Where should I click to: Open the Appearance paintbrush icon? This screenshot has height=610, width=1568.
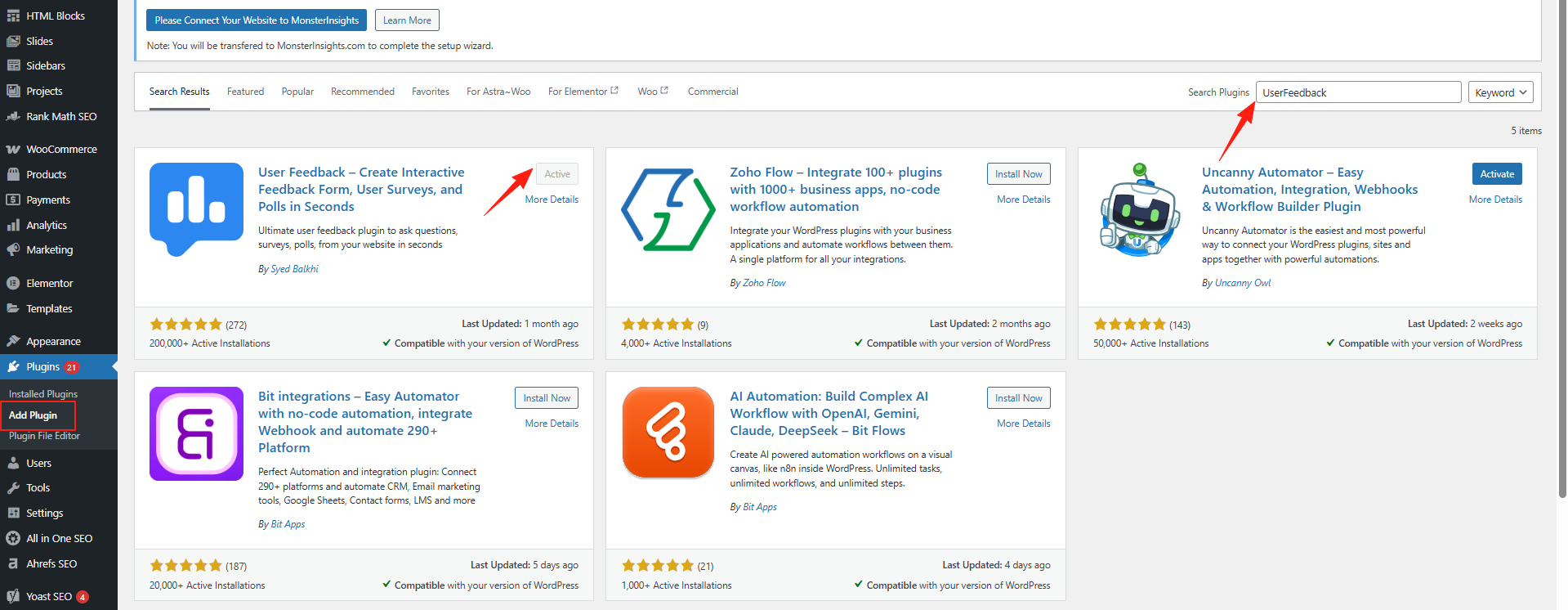point(13,342)
